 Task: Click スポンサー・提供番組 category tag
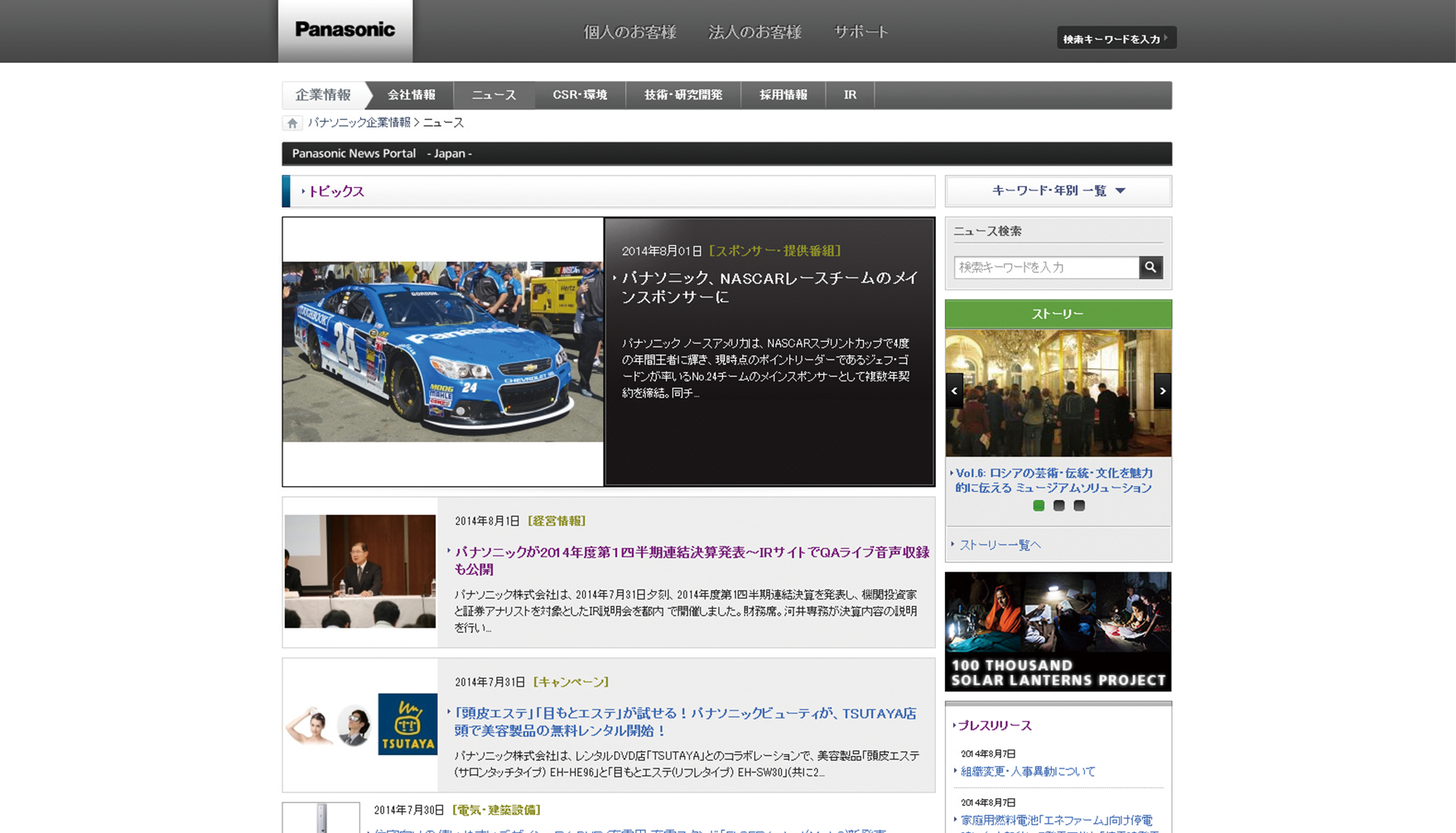[x=776, y=251]
